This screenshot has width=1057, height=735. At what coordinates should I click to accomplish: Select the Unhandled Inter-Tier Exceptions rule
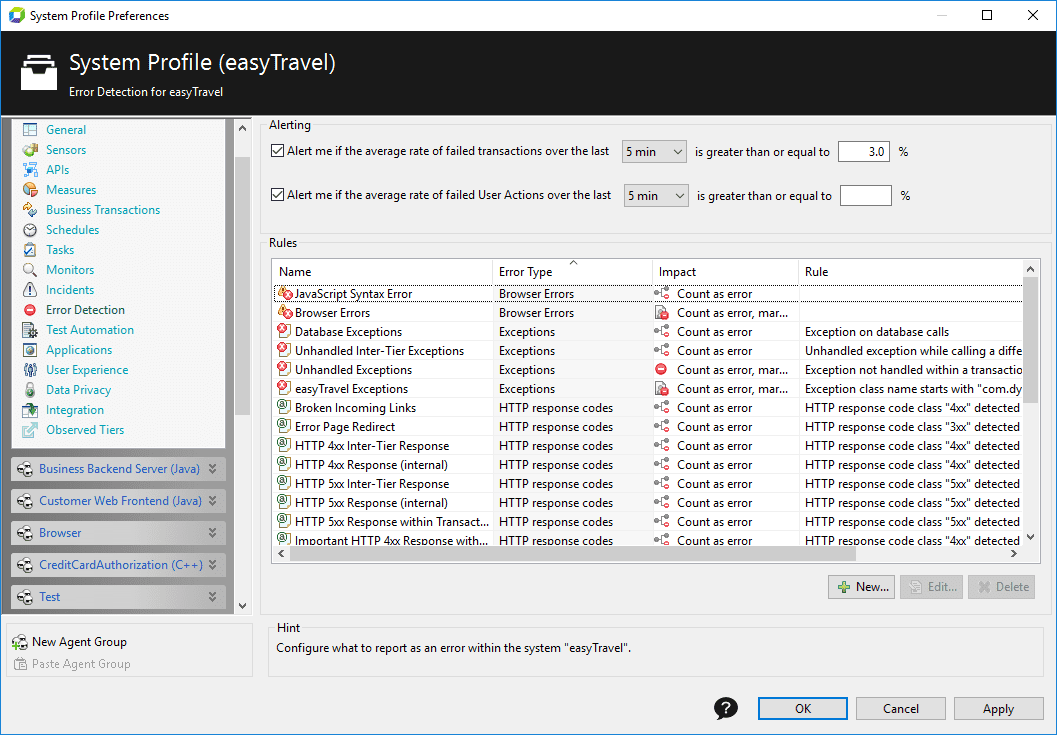[648, 351]
